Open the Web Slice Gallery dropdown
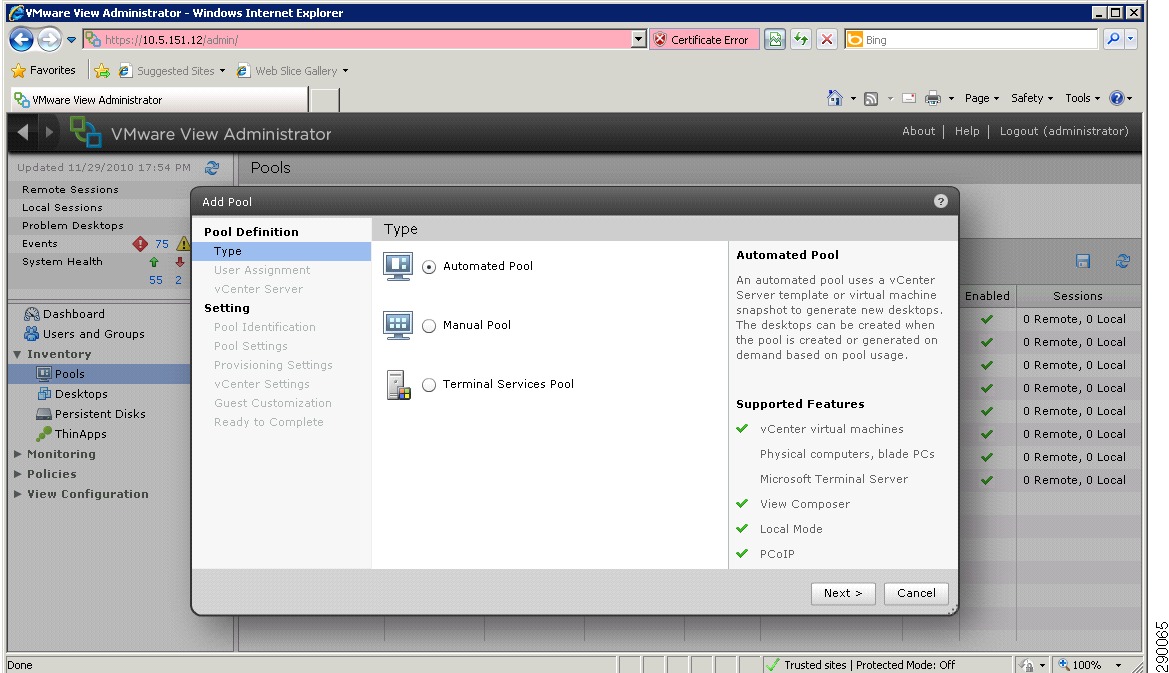The width and height of the screenshot is (1169, 673). (292, 71)
